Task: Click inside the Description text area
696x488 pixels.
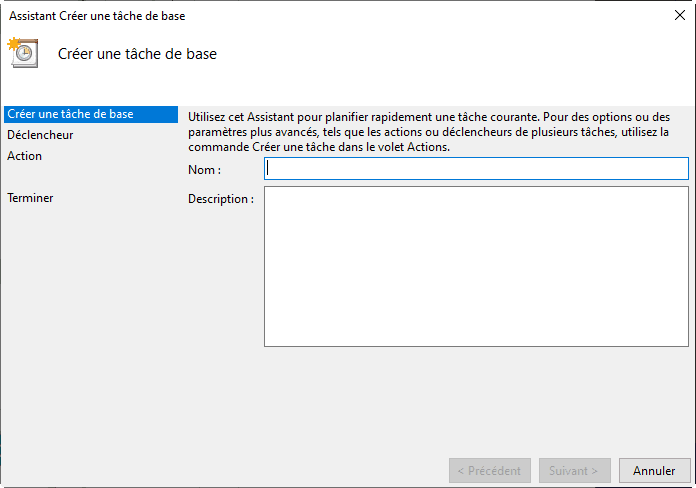Action: click(x=476, y=266)
